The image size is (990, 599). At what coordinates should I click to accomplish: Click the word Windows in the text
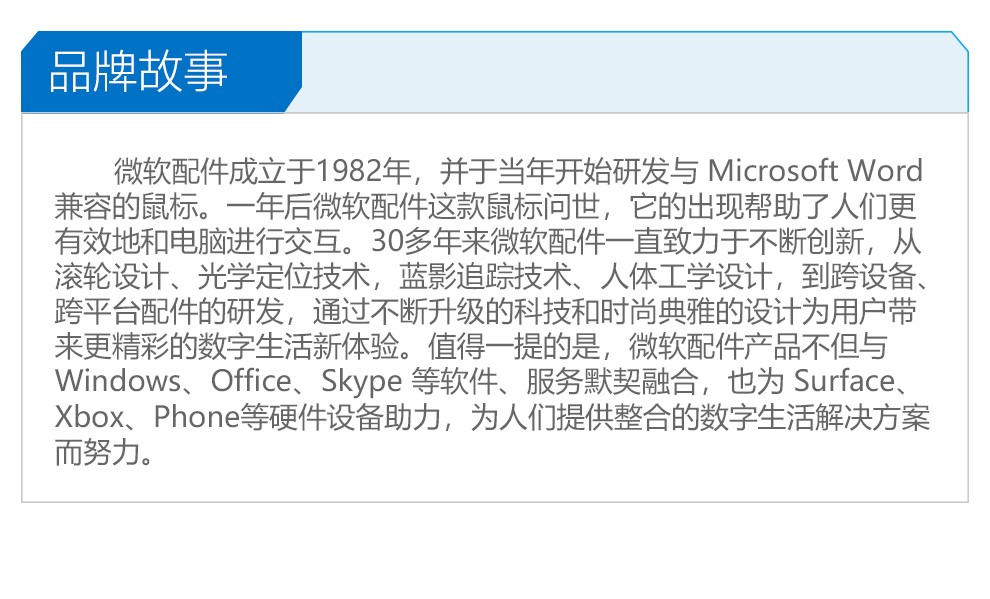point(118,381)
